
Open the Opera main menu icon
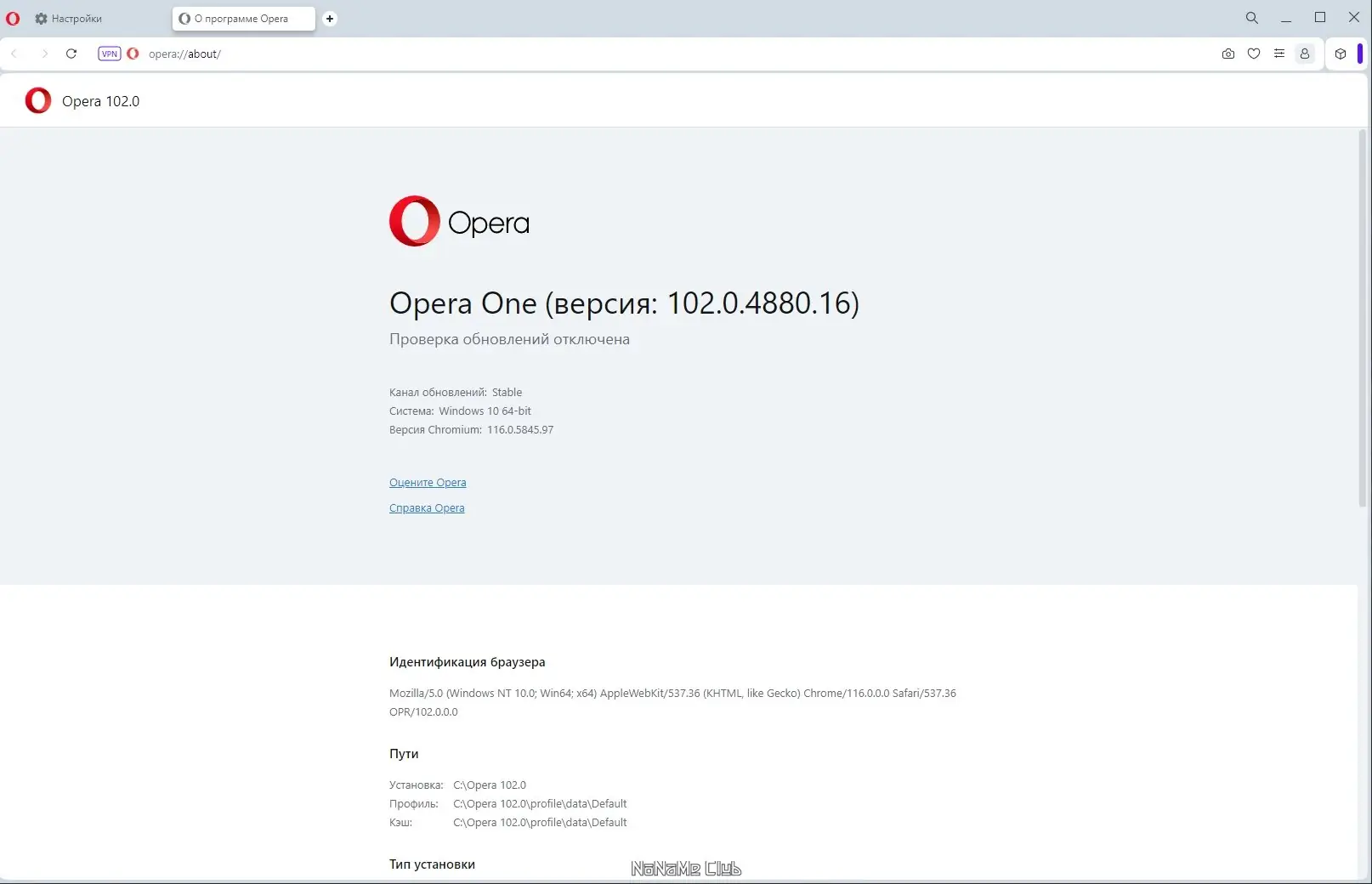coord(13,18)
